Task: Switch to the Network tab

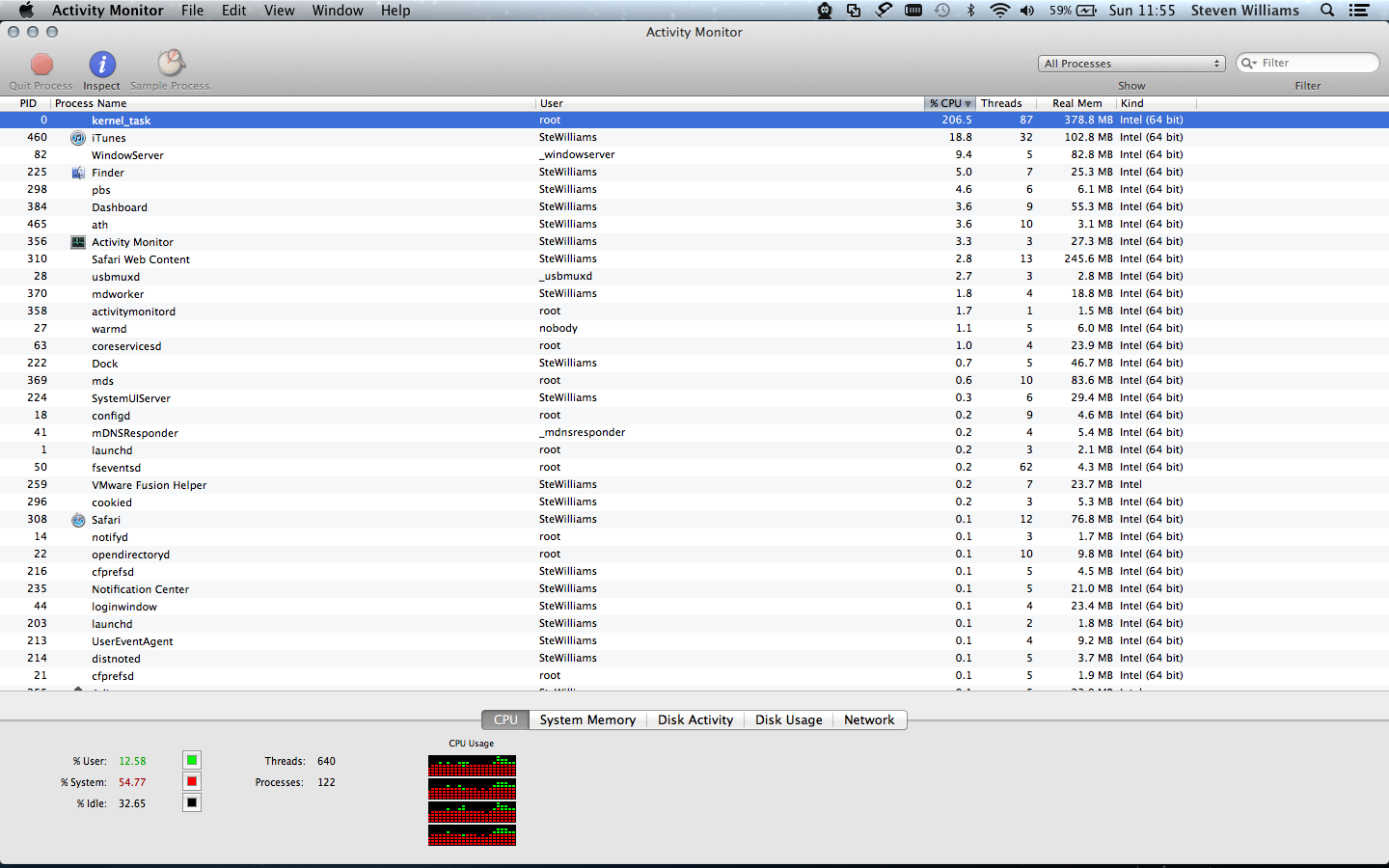Action: [x=869, y=720]
